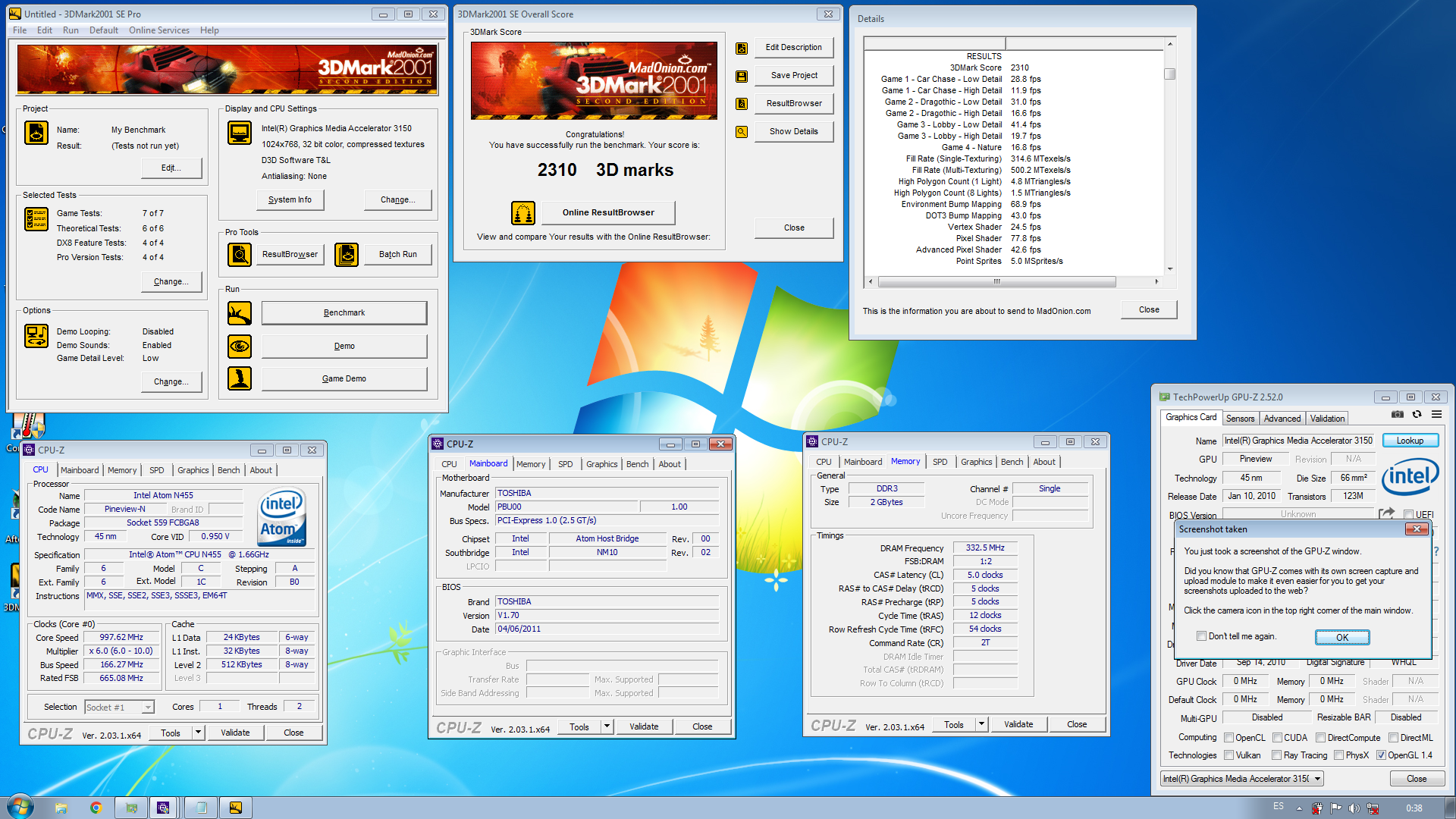This screenshot has height=819, width=1456.
Task: Click the Lookup button in GPU-Z
Action: coord(1410,441)
